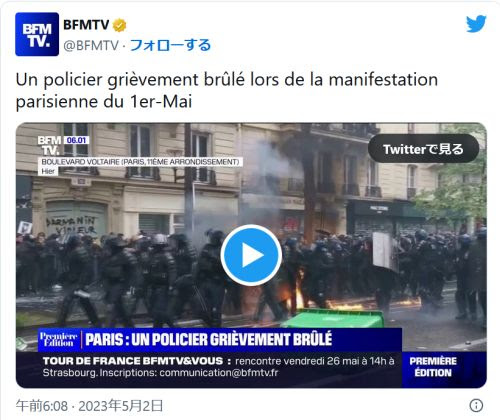Open the @BFMTV handle link
The width and height of the screenshot is (500, 420).
click(91, 45)
